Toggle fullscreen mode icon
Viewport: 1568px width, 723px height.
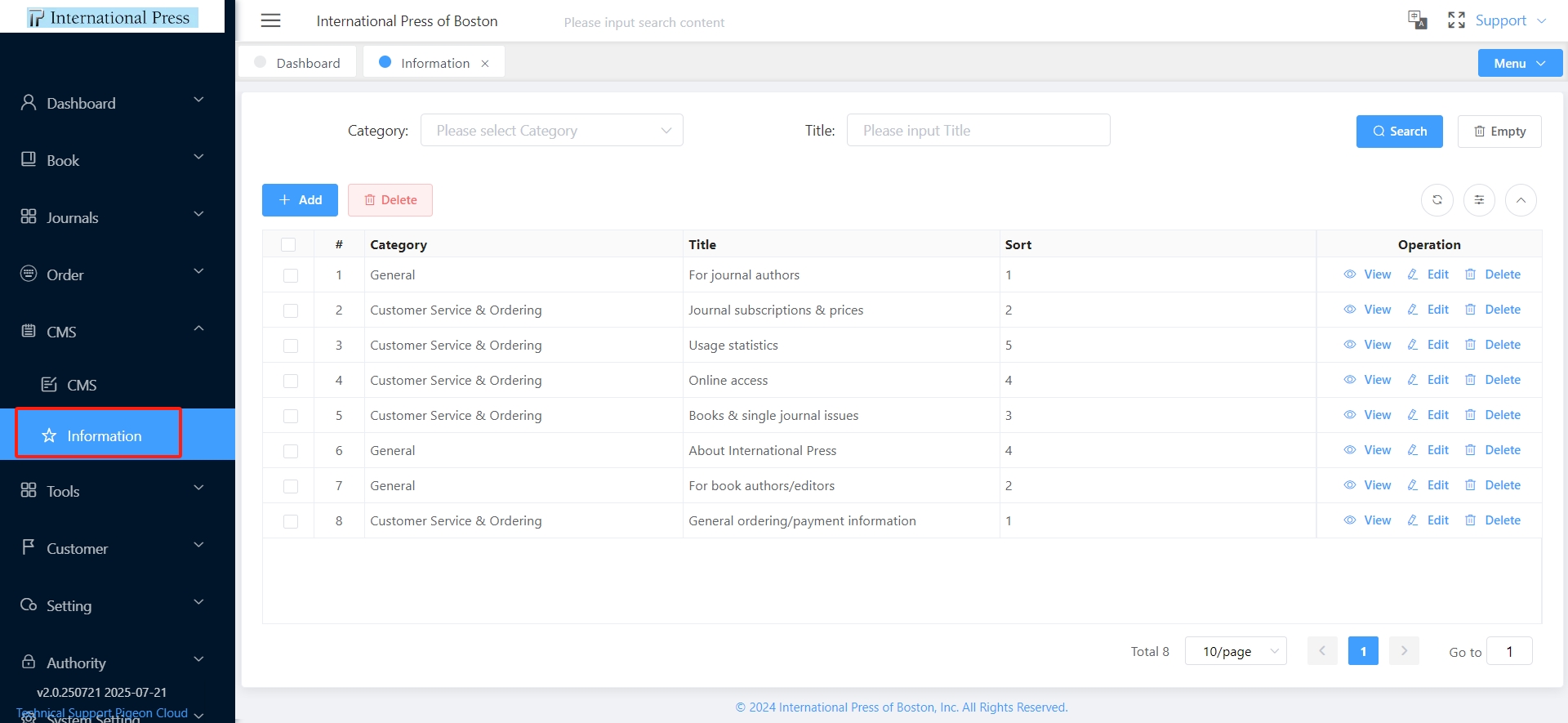(x=1456, y=20)
